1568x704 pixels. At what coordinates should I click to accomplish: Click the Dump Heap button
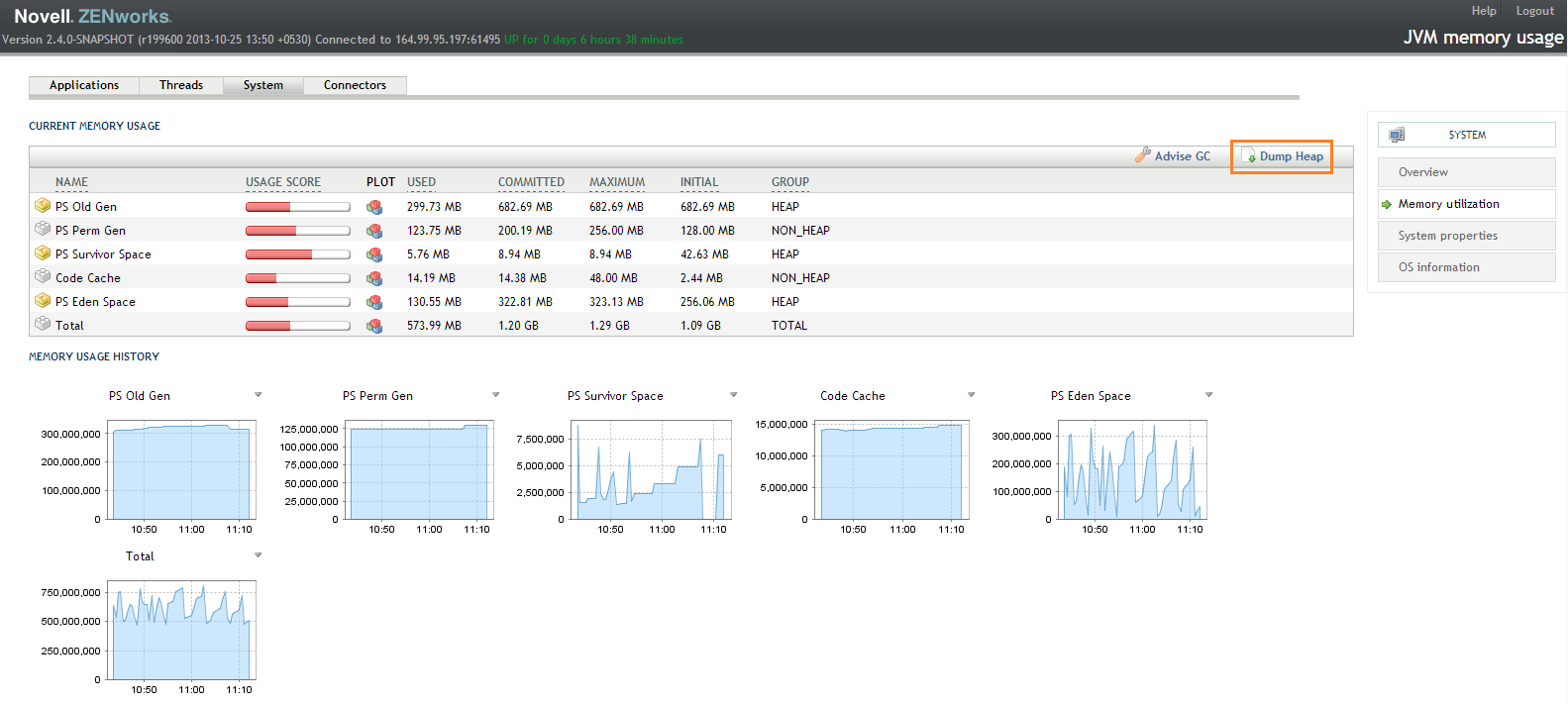(1283, 156)
